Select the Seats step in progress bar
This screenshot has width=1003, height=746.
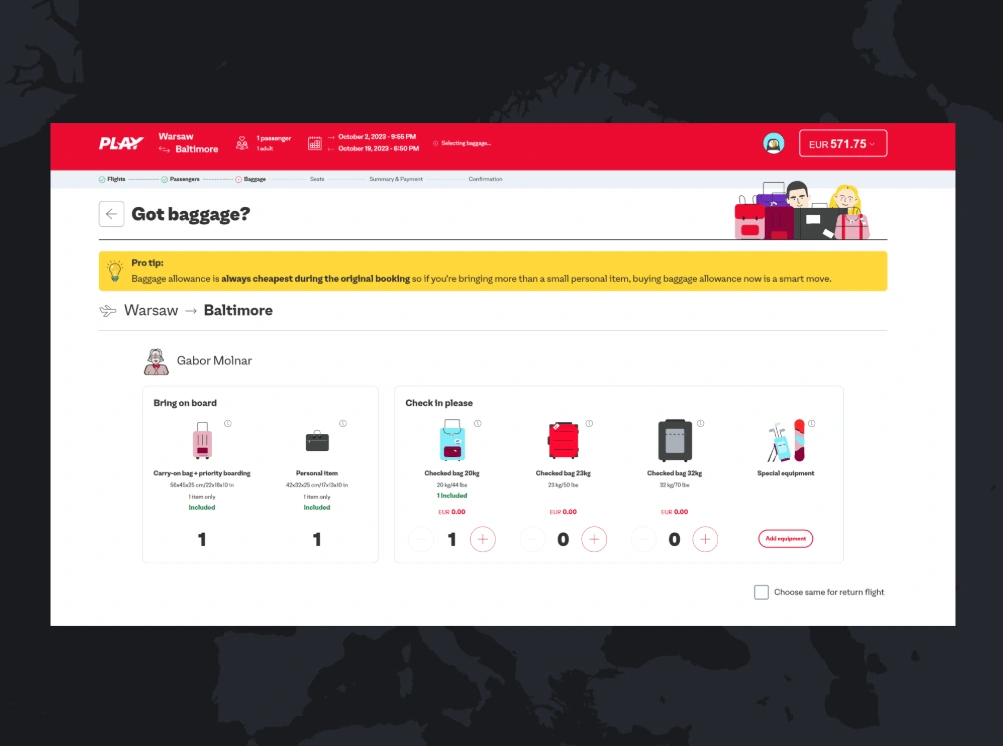pyautogui.click(x=317, y=179)
